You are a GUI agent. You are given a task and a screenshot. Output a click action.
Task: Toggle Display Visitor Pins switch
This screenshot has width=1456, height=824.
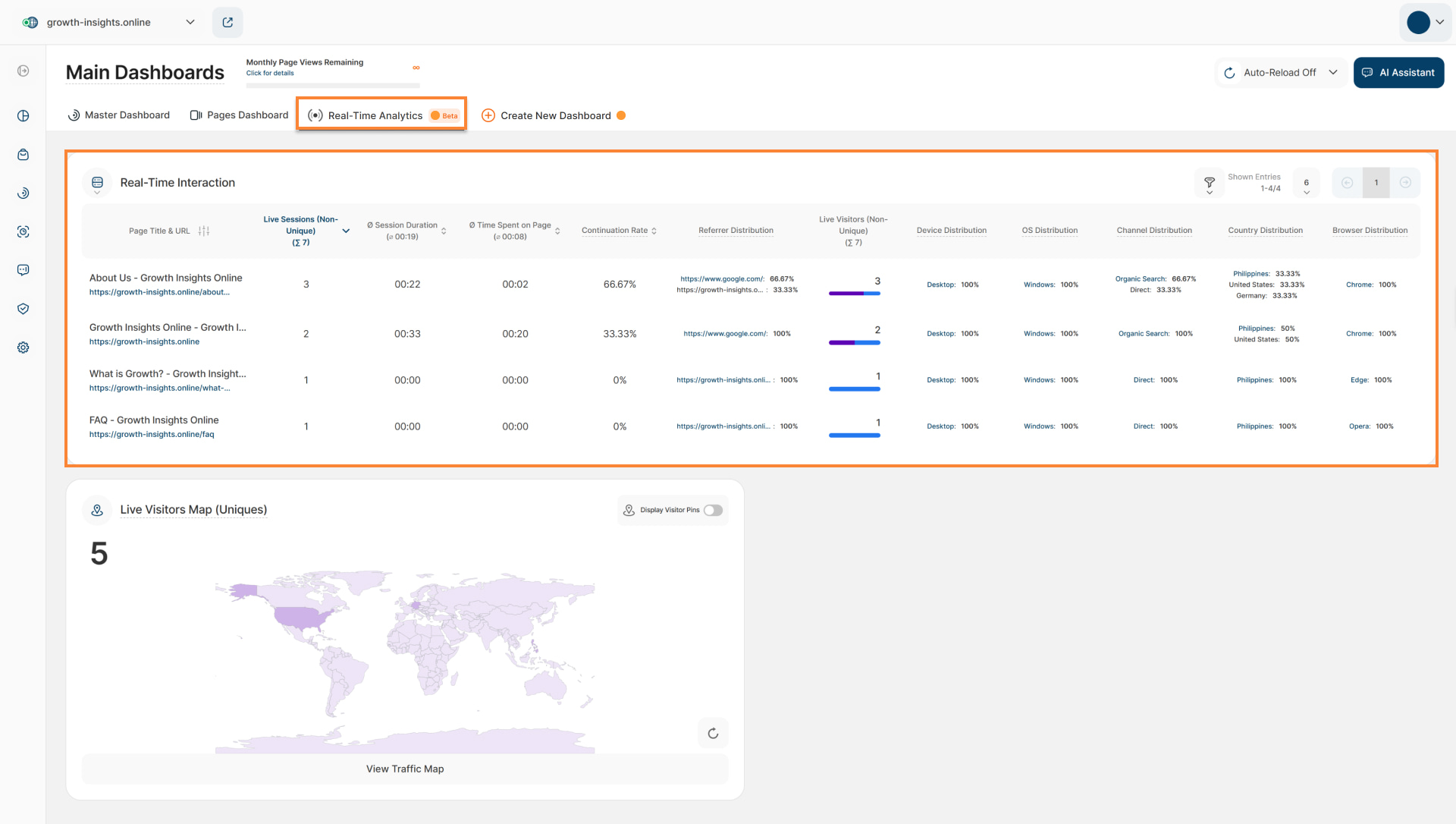point(713,511)
